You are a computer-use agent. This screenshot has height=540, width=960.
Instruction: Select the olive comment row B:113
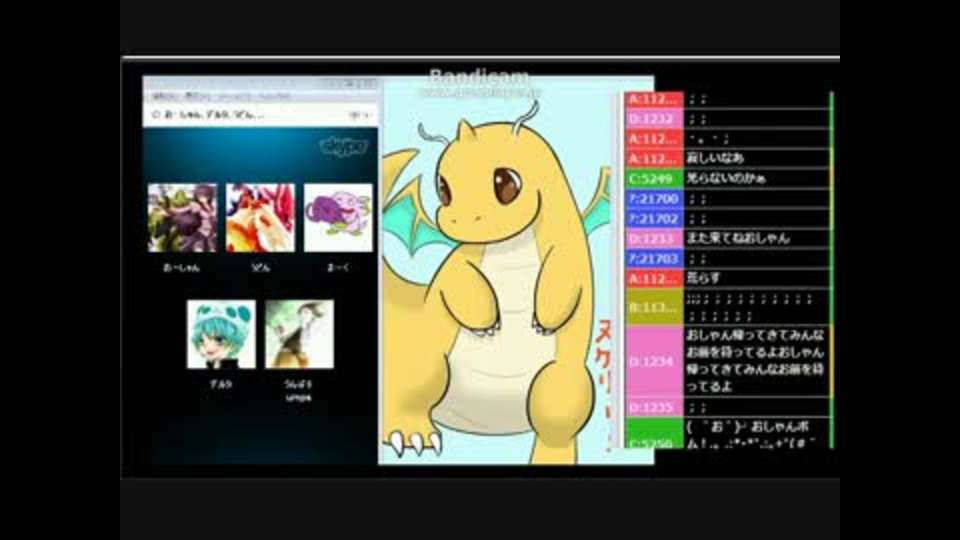[x=727, y=306]
